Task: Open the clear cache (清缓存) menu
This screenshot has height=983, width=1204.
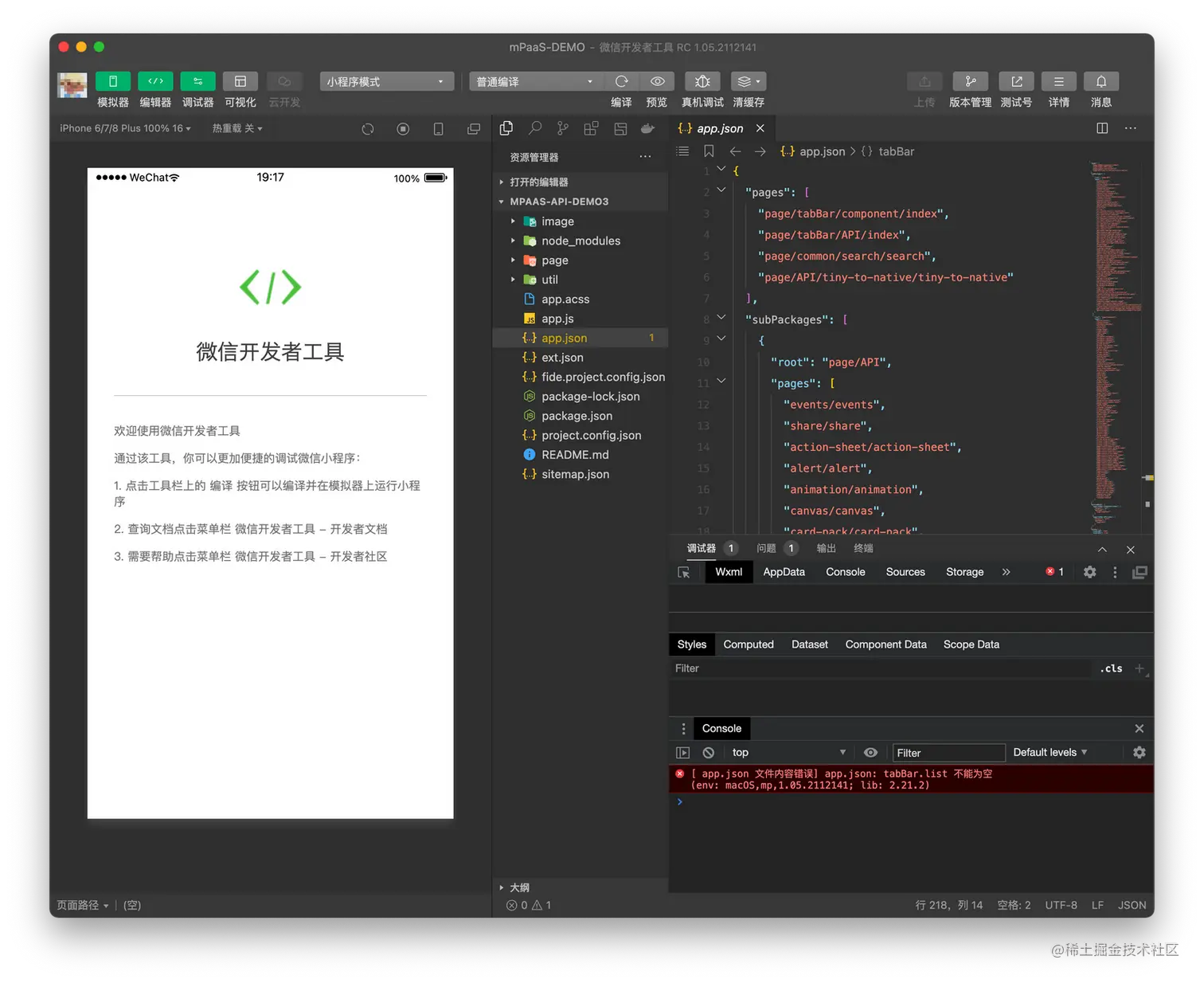Action: (x=749, y=81)
